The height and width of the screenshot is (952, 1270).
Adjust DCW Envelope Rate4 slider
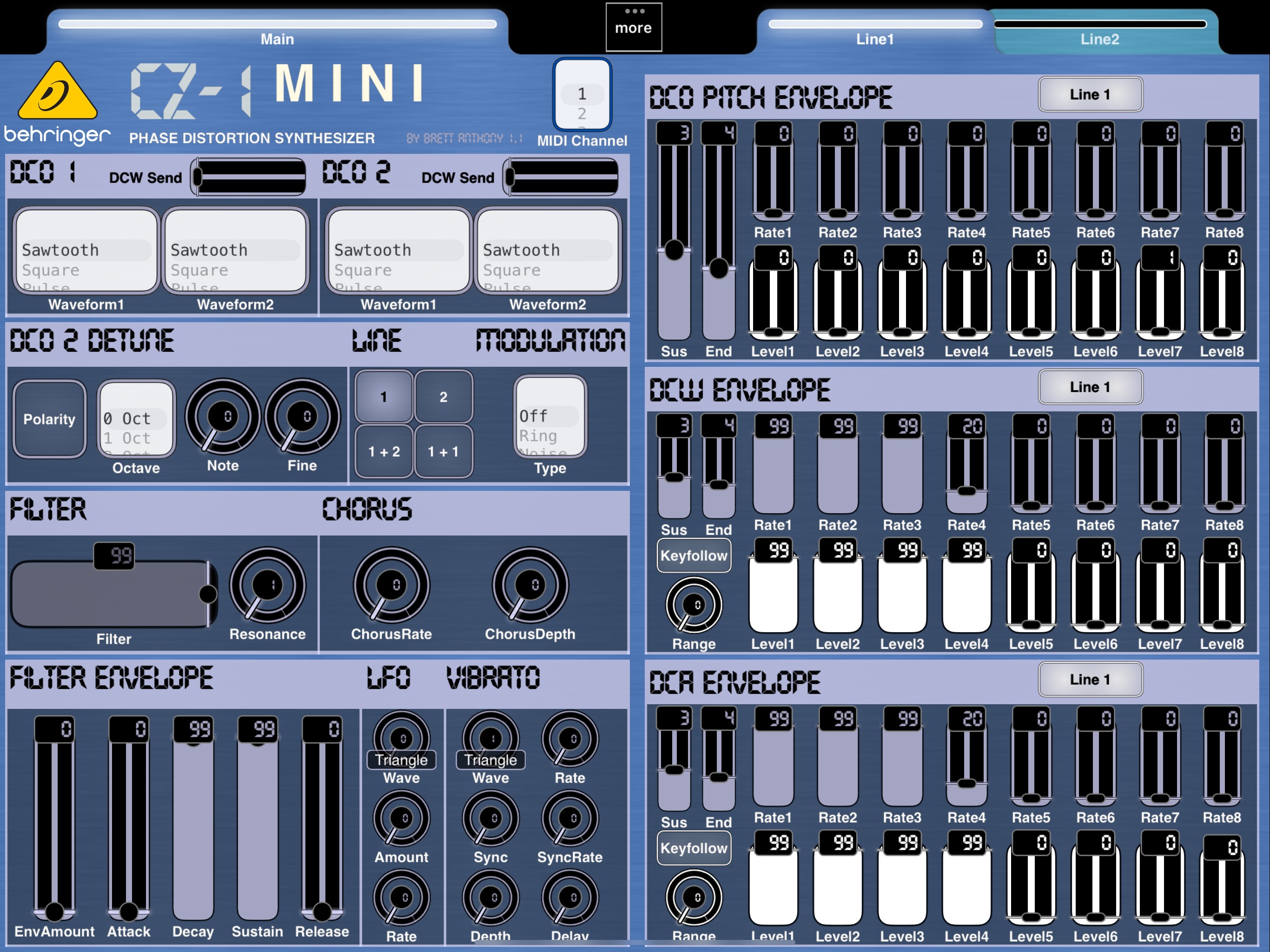click(x=967, y=464)
